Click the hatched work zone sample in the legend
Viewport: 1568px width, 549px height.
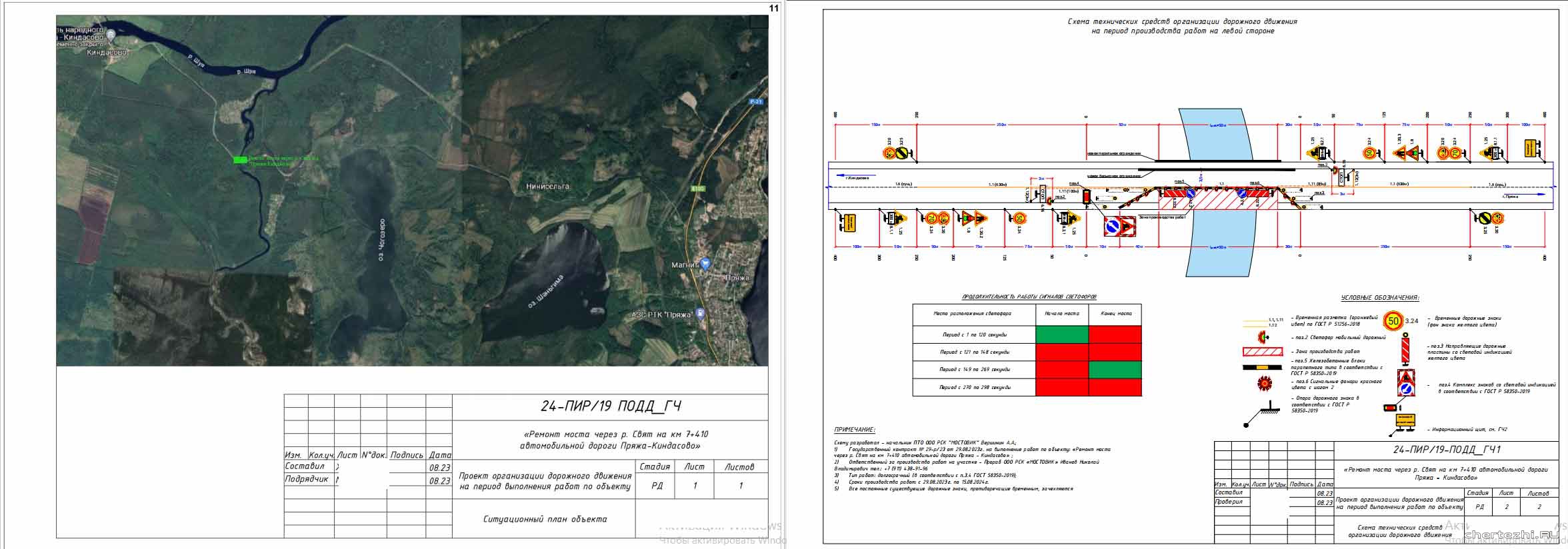(x=1262, y=352)
